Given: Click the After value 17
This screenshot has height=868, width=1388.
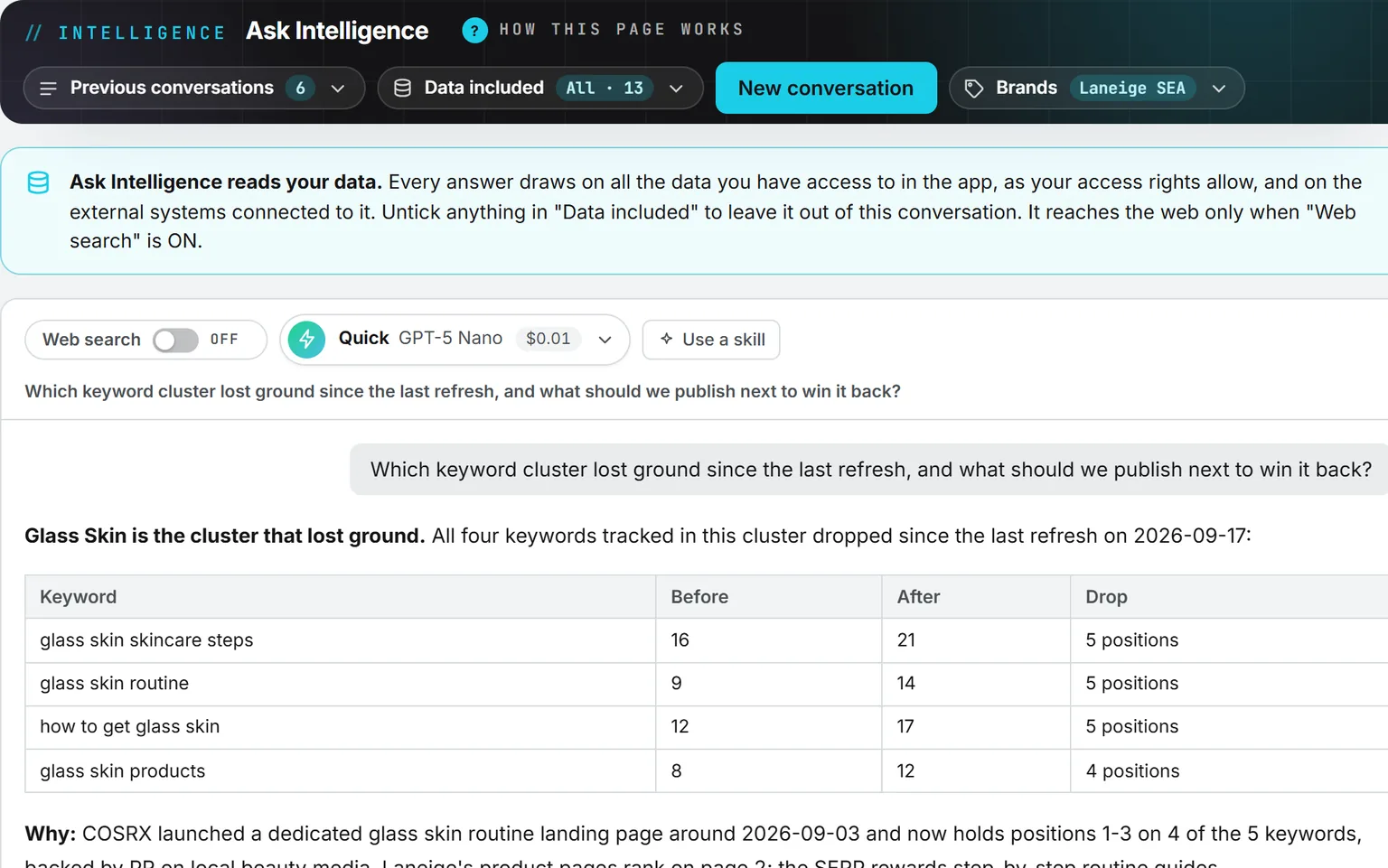Looking at the screenshot, I should [905, 727].
